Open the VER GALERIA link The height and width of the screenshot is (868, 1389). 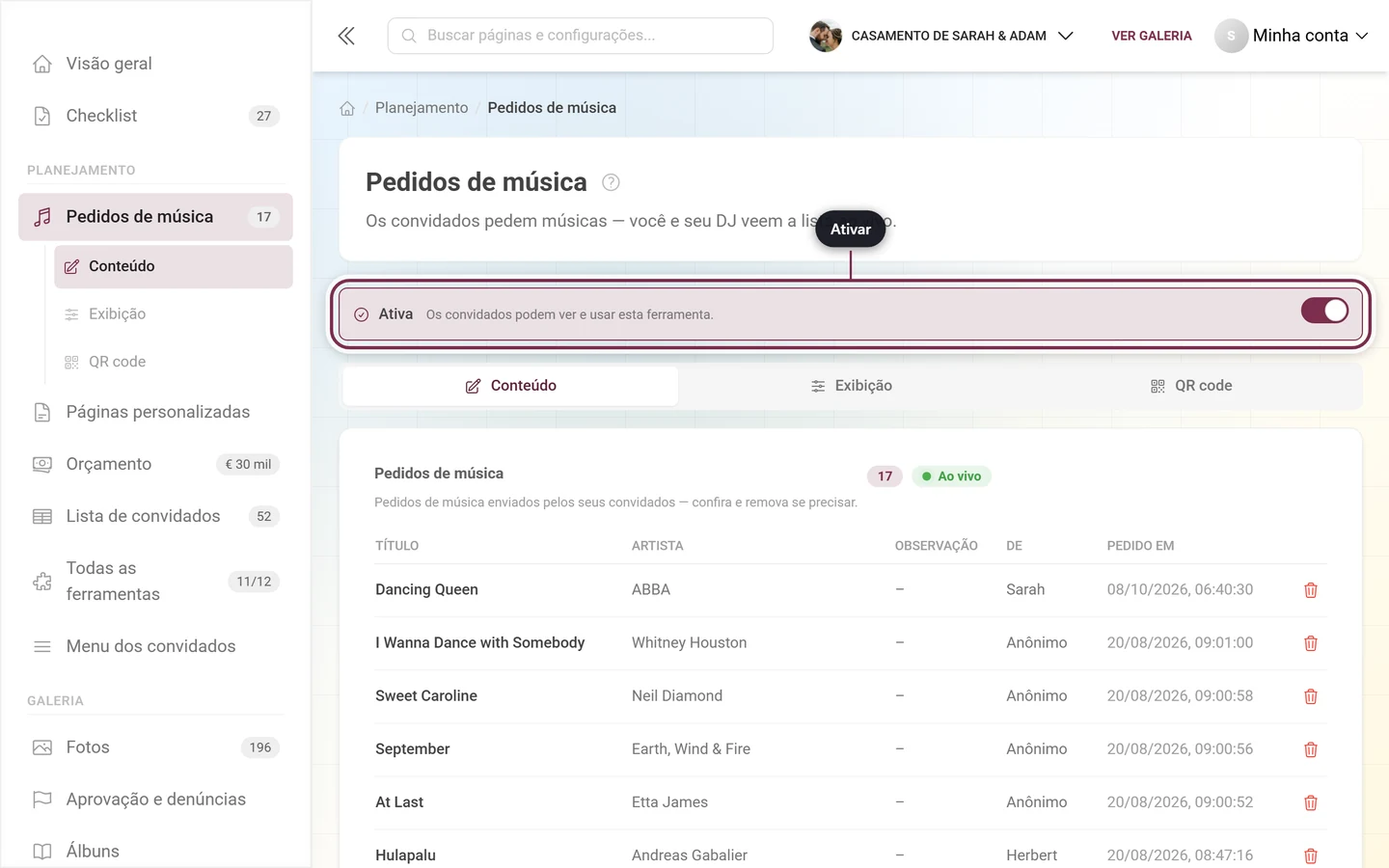[1152, 36]
